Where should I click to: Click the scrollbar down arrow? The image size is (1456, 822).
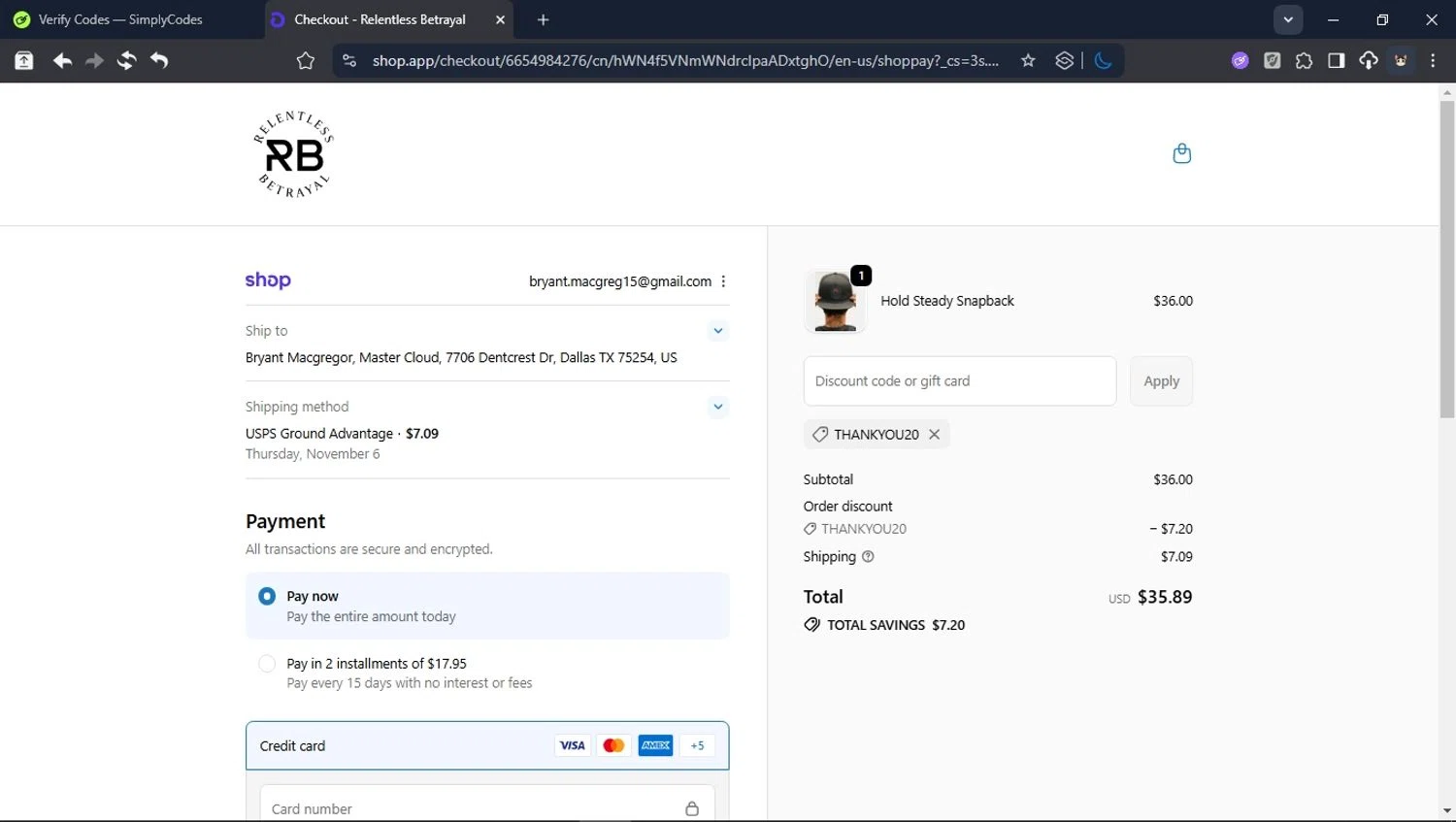[x=1447, y=810]
